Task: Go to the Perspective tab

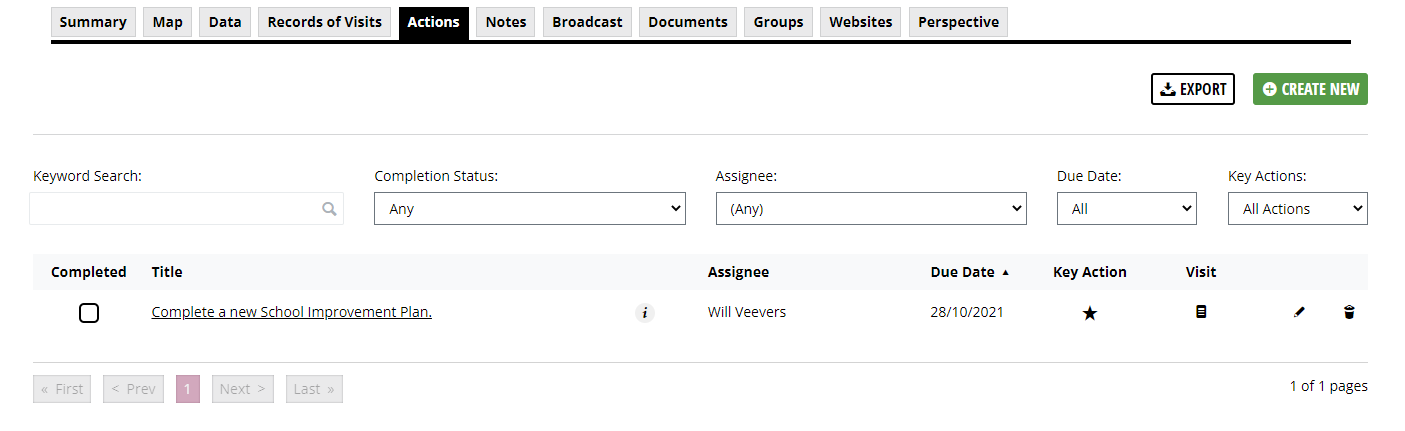Action: [958, 22]
